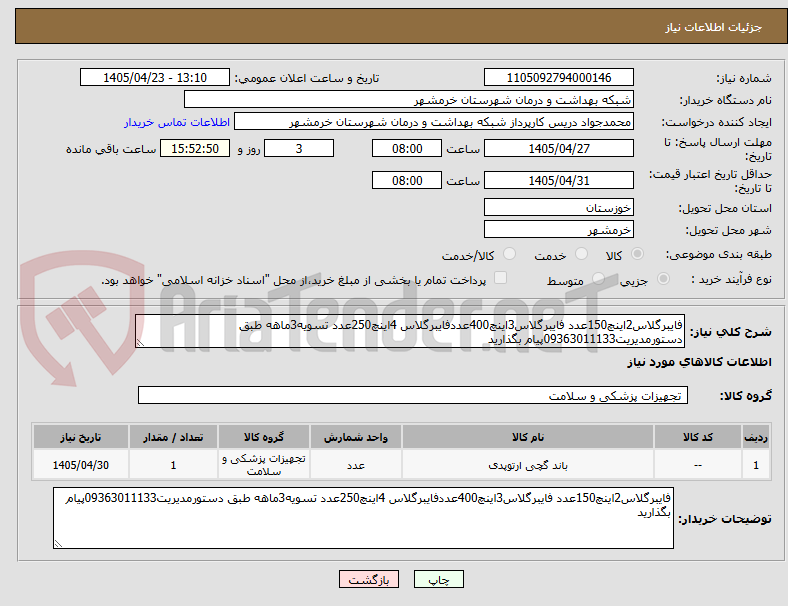Click the quantity cell showing 1

pyautogui.click(x=173, y=465)
